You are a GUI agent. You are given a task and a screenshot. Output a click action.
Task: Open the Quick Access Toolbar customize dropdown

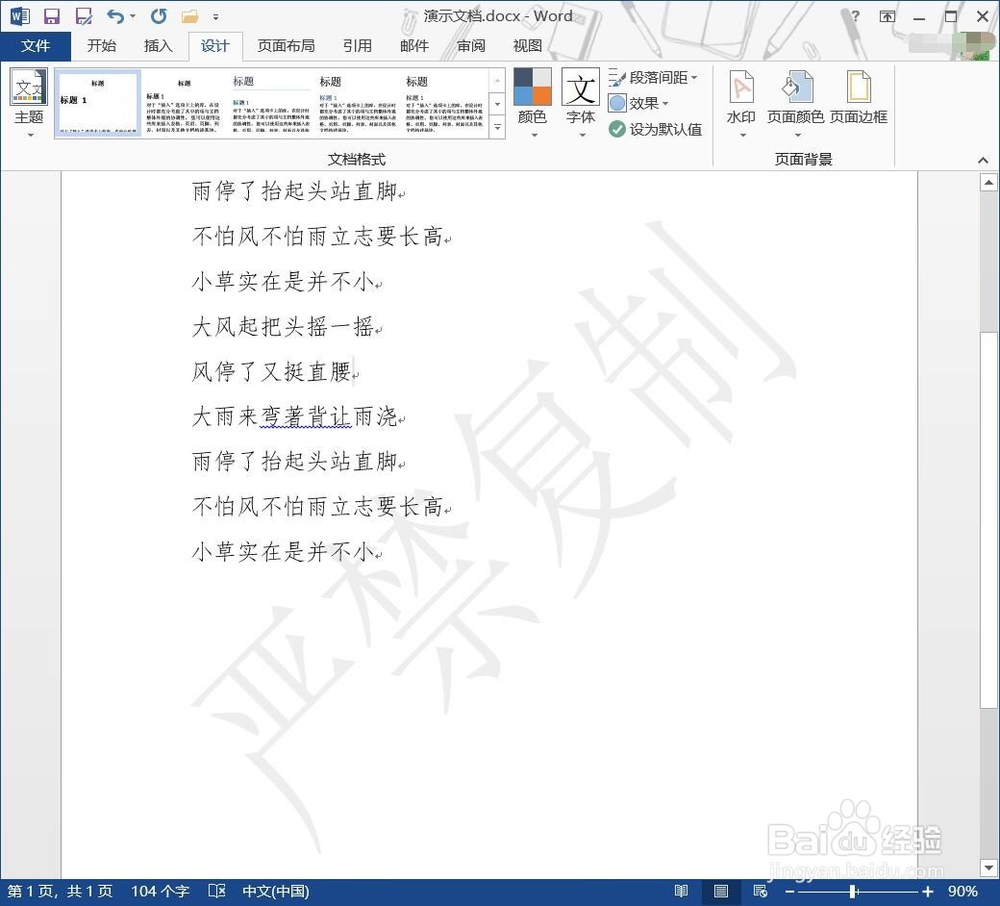(215, 17)
